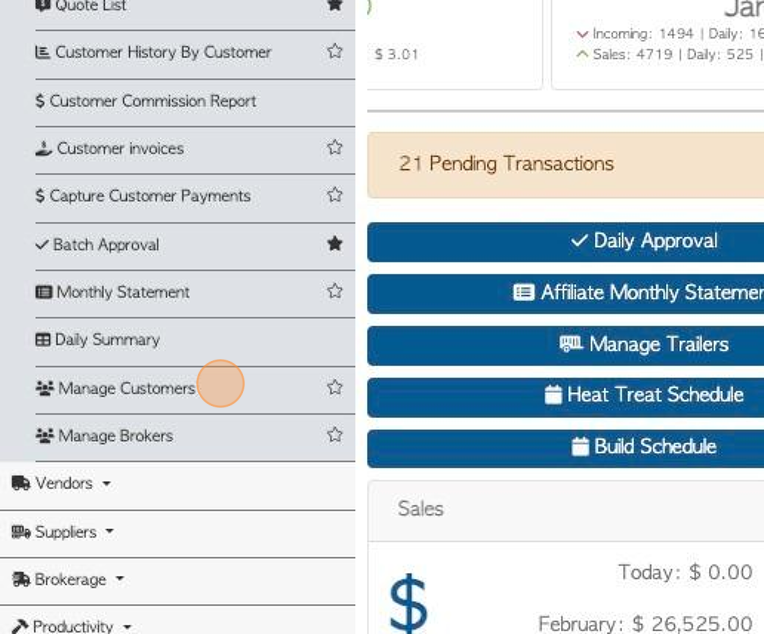Click the Daily Summary table icon

[43, 340]
